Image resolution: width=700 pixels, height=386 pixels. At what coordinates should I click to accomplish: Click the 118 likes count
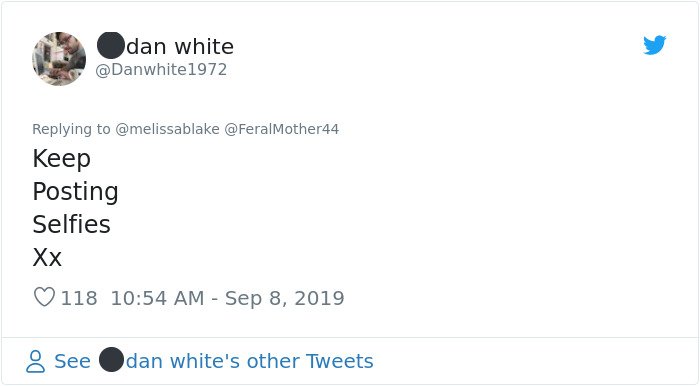point(79,298)
